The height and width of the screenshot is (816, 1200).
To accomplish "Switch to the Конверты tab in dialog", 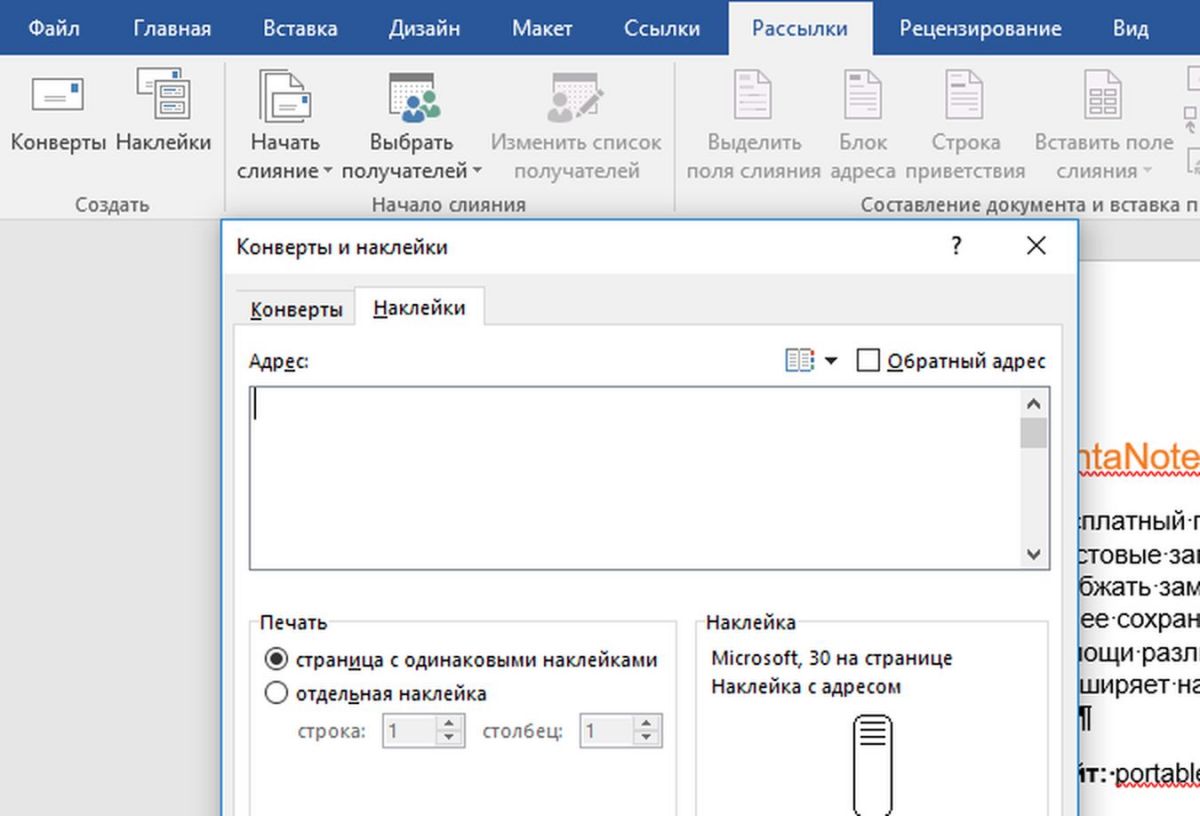I will pyautogui.click(x=296, y=309).
